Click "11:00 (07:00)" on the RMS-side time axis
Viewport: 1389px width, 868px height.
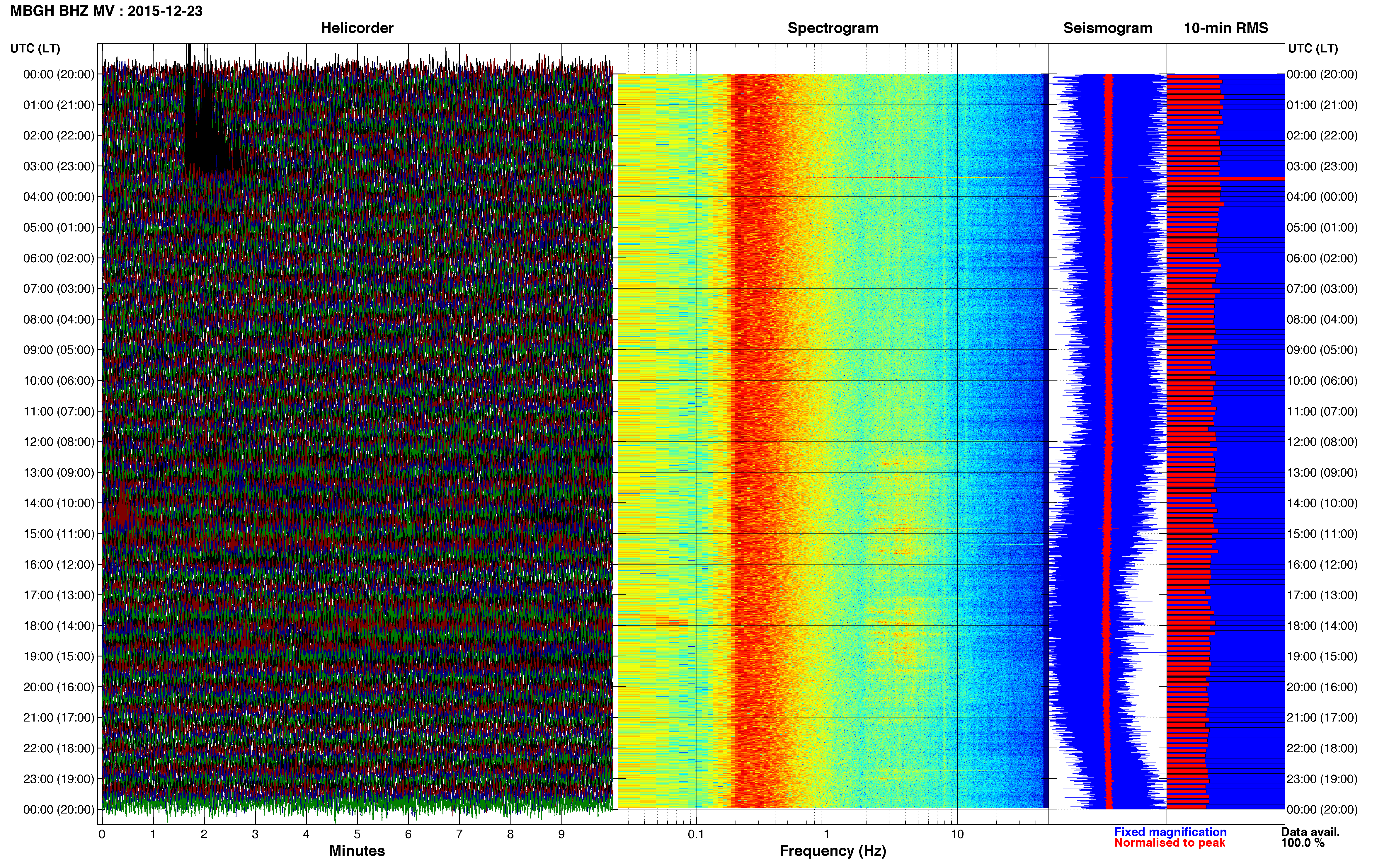(1322, 412)
